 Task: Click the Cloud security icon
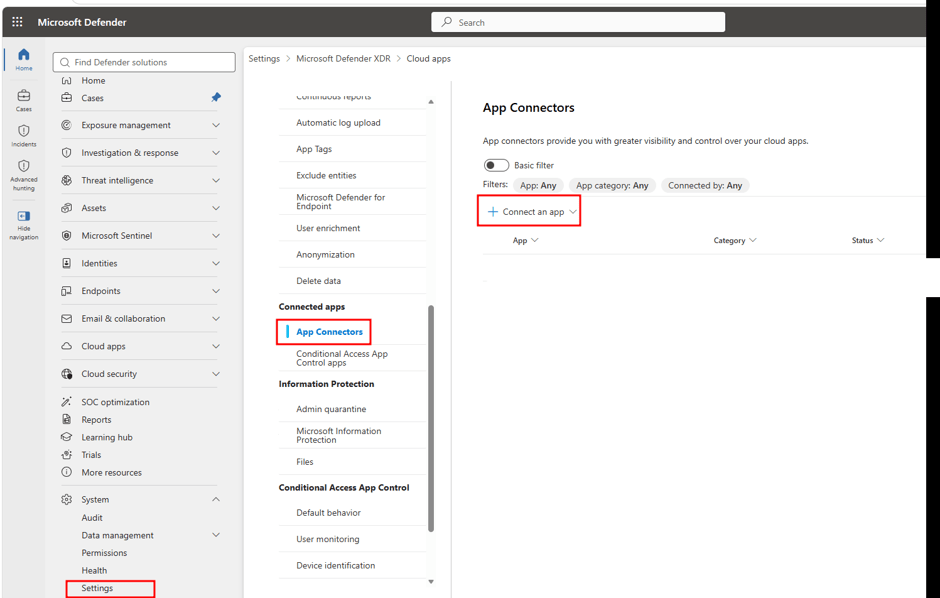click(x=67, y=374)
